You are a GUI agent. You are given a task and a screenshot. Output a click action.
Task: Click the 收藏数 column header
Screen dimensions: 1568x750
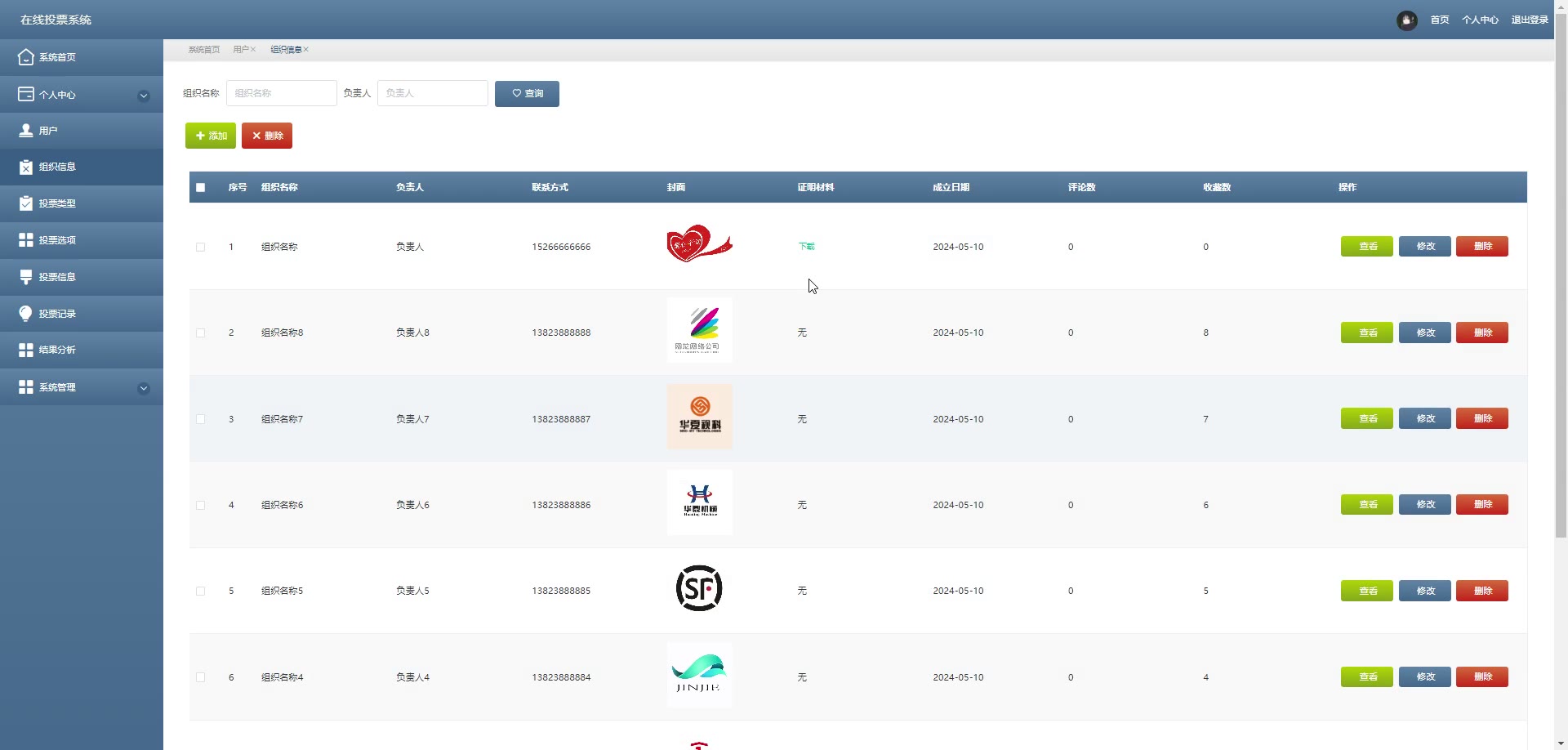tap(1217, 187)
